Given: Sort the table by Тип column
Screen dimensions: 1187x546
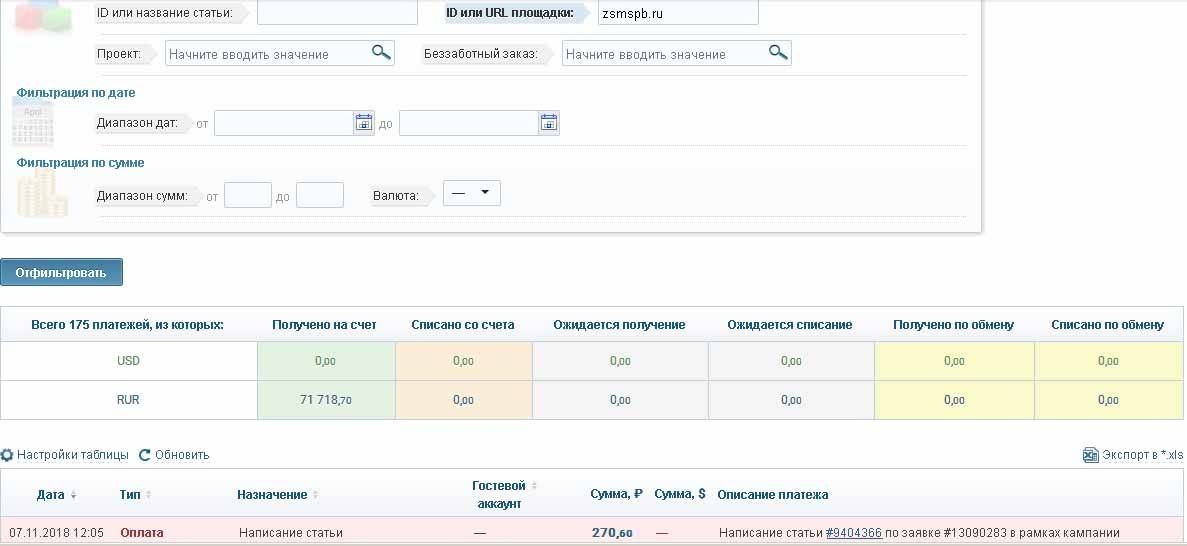Looking at the screenshot, I should pos(149,495).
